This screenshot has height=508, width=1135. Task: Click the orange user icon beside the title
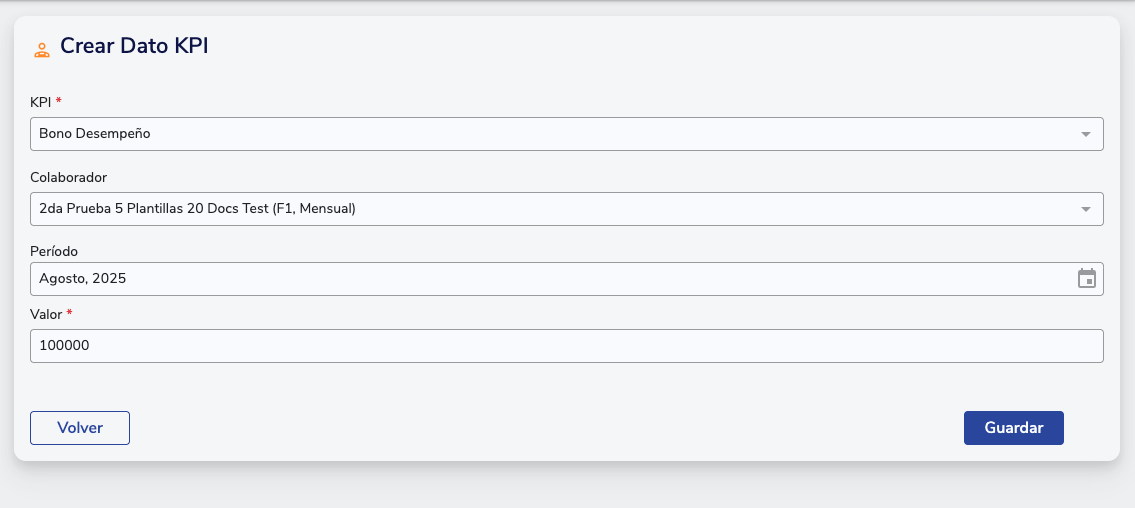click(x=42, y=49)
